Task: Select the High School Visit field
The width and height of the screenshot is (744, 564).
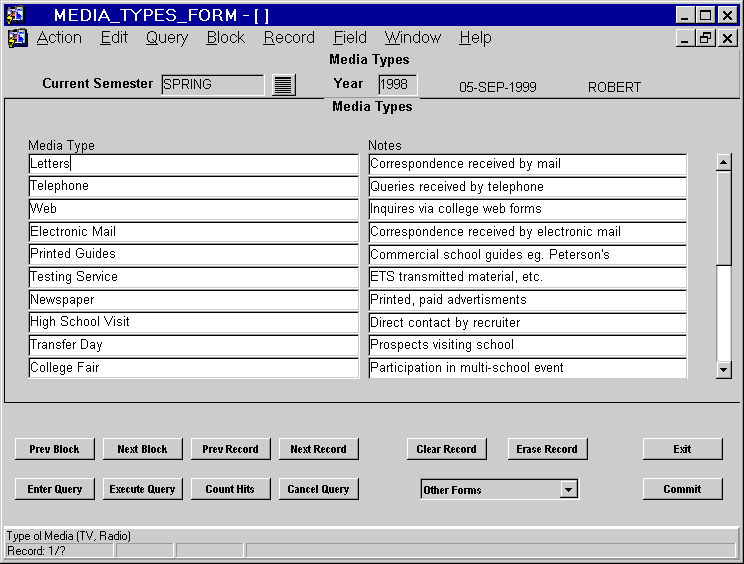Action: pos(194,322)
